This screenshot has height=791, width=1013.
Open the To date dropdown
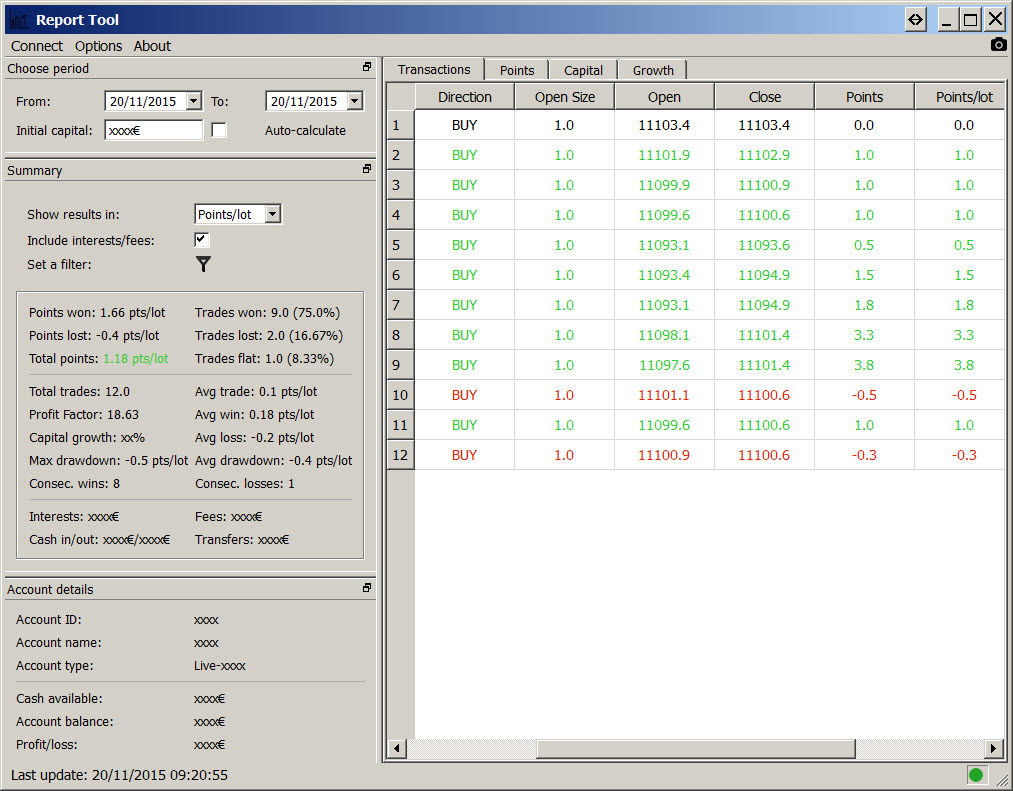pos(354,101)
